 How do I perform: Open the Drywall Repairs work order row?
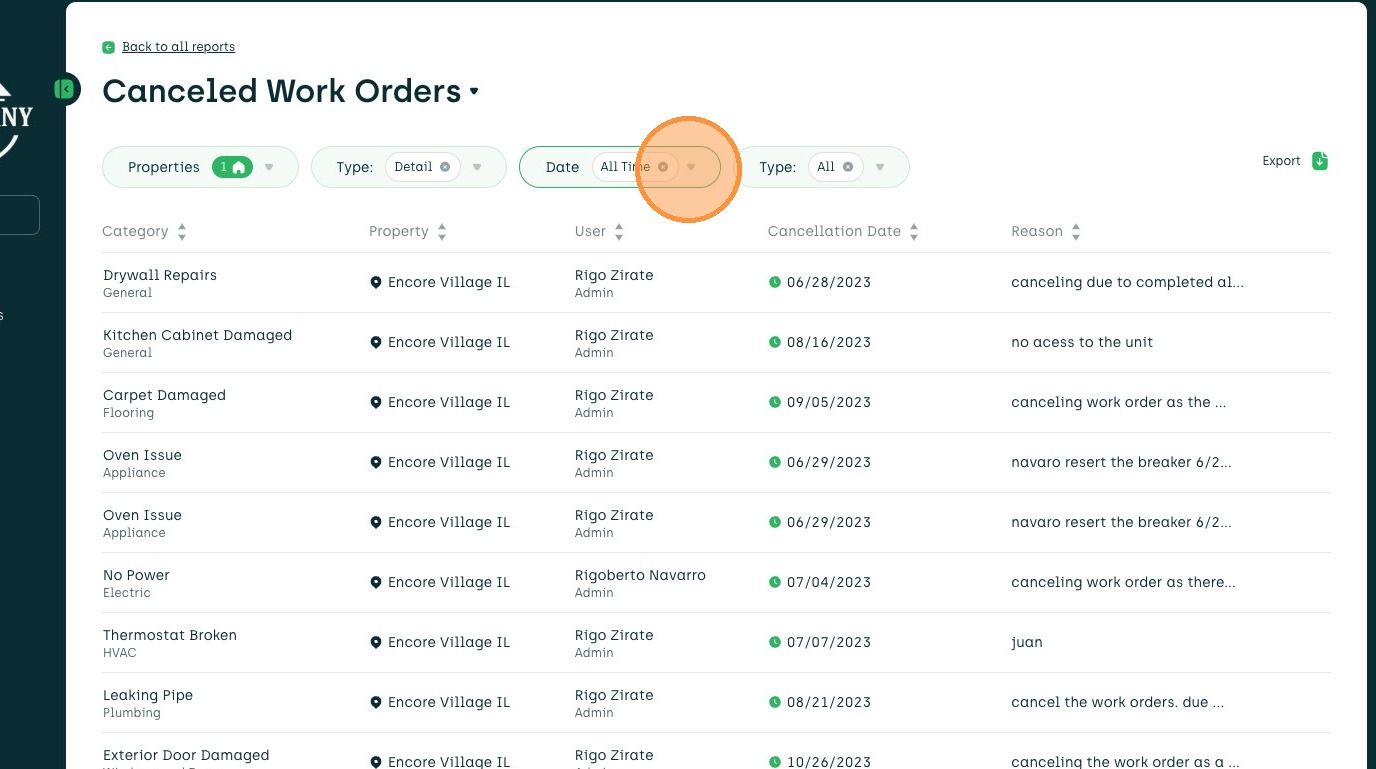coord(160,275)
